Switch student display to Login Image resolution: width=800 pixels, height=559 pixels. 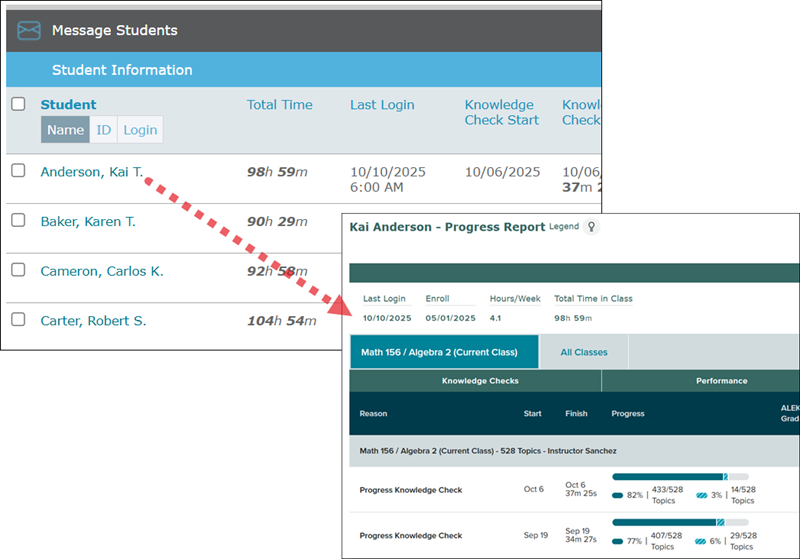pyautogui.click(x=140, y=130)
